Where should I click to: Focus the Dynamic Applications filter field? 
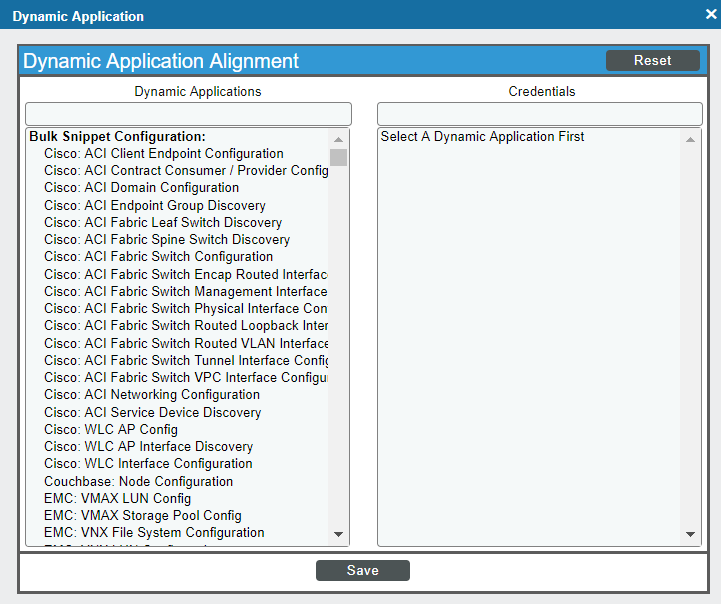[189, 114]
